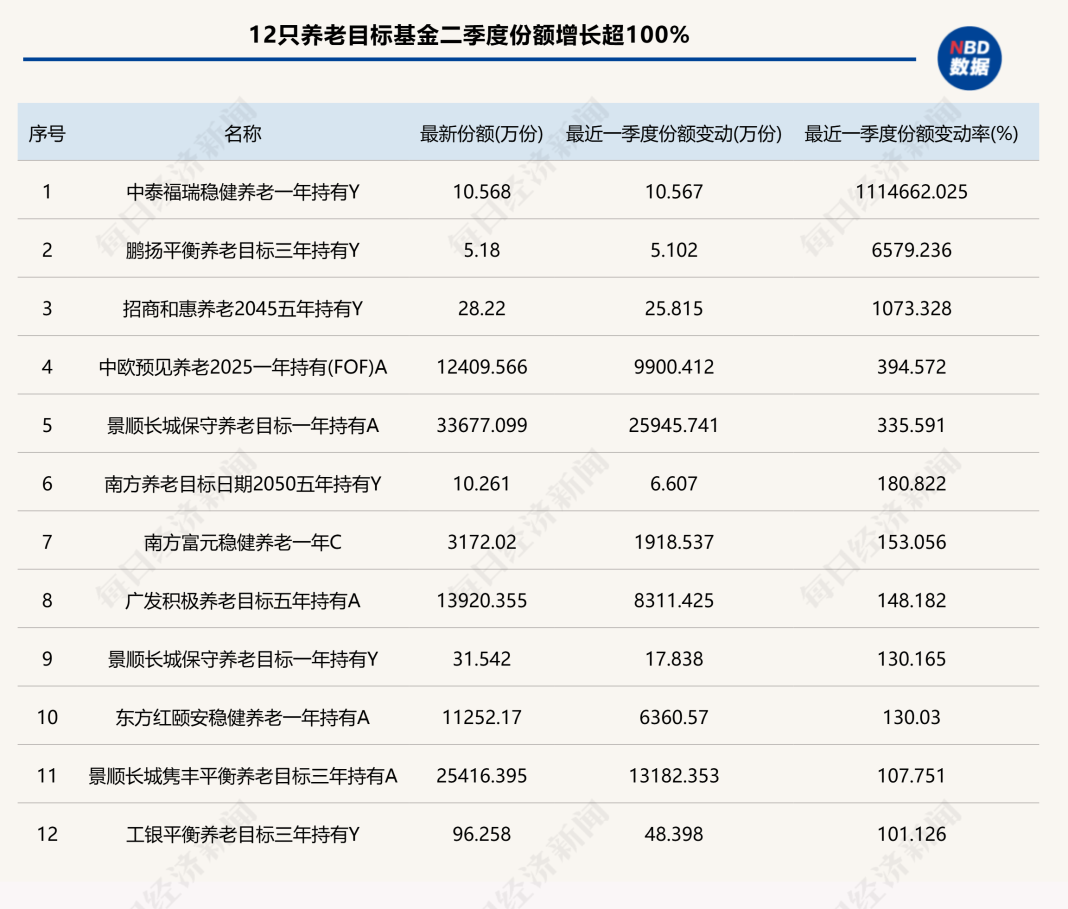
Task: Click the 名称 column header
Action: coord(242,133)
